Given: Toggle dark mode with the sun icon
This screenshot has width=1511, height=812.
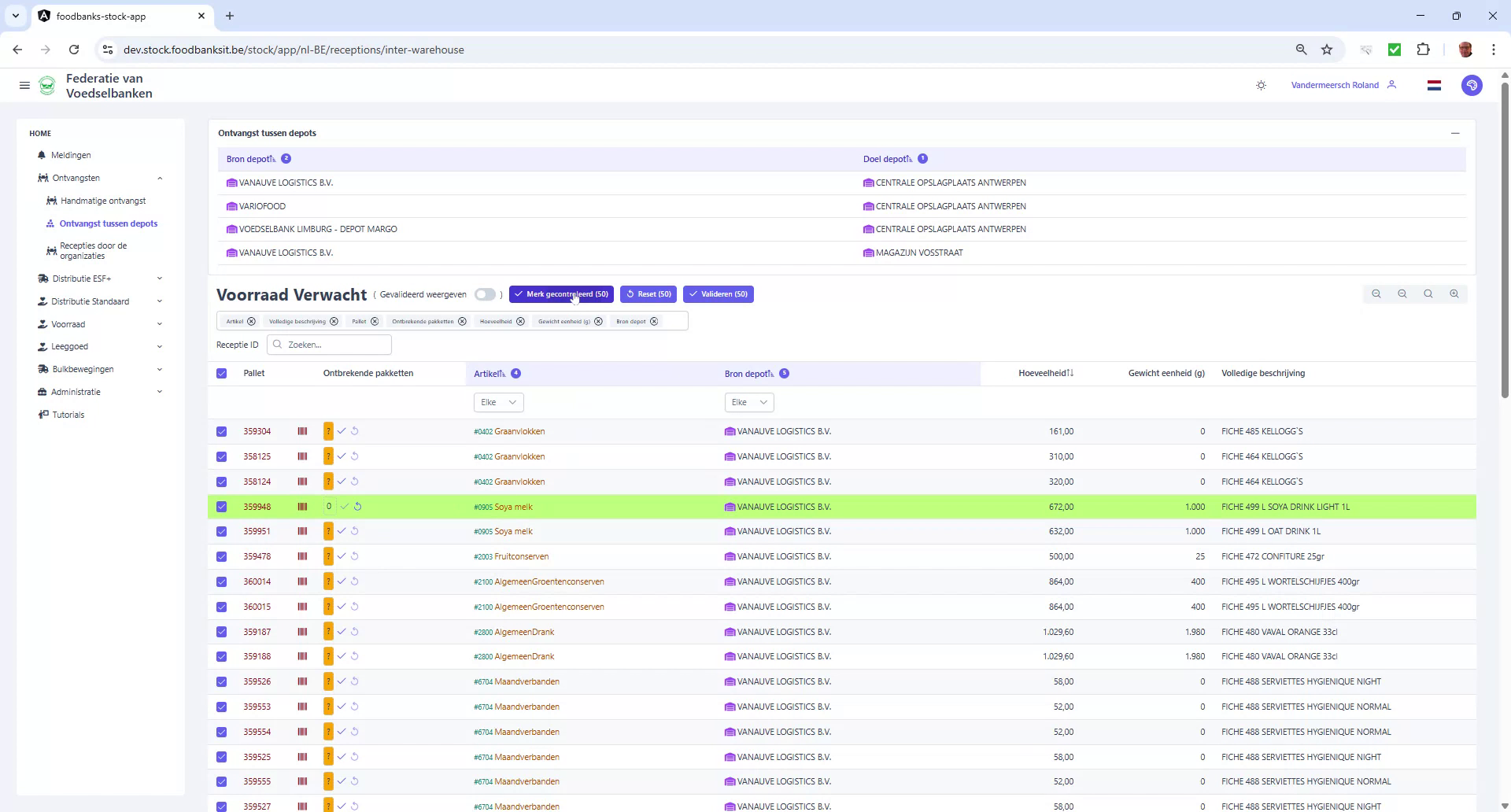Looking at the screenshot, I should 1261,85.
